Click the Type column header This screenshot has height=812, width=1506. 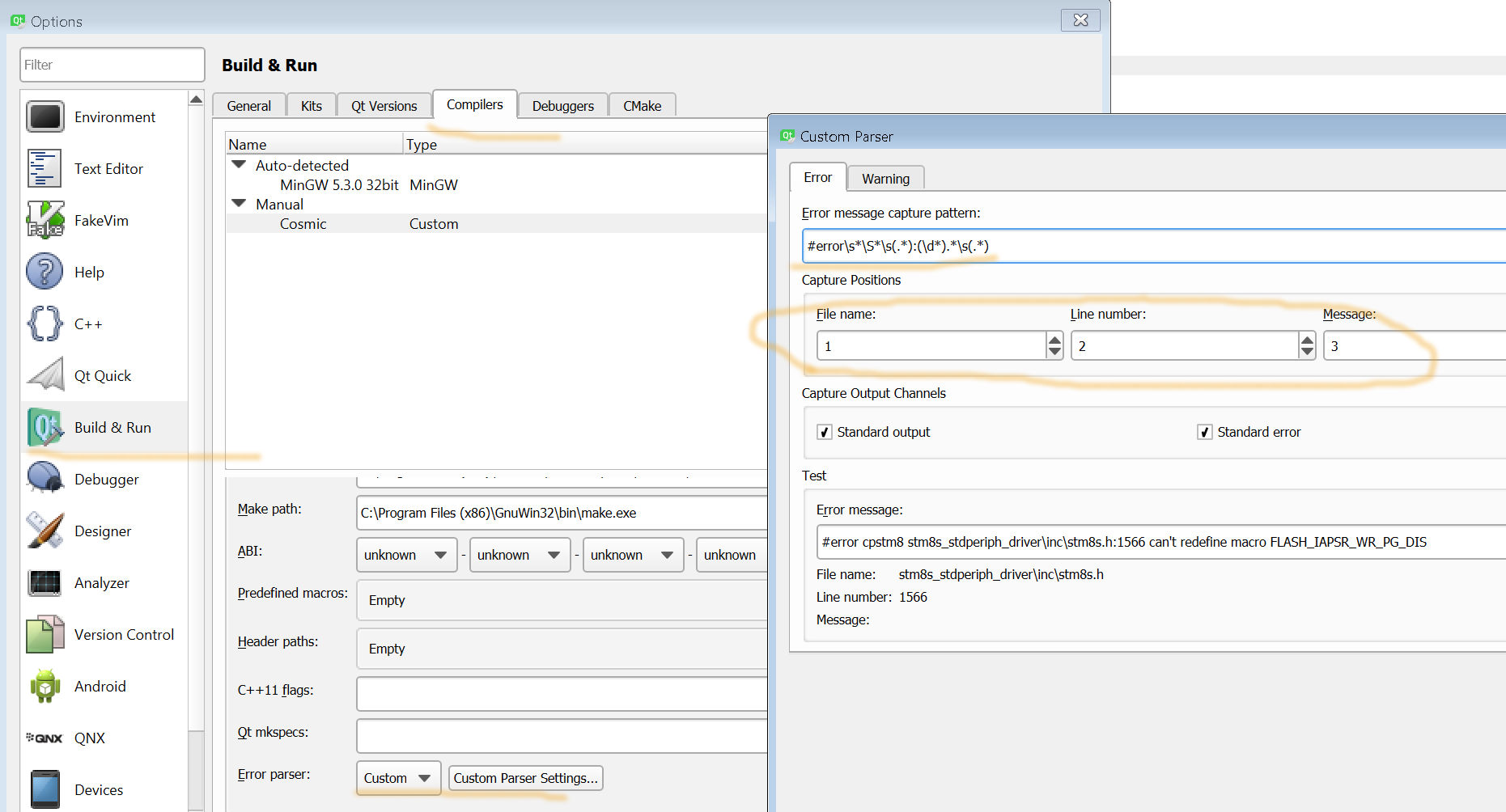585,144
